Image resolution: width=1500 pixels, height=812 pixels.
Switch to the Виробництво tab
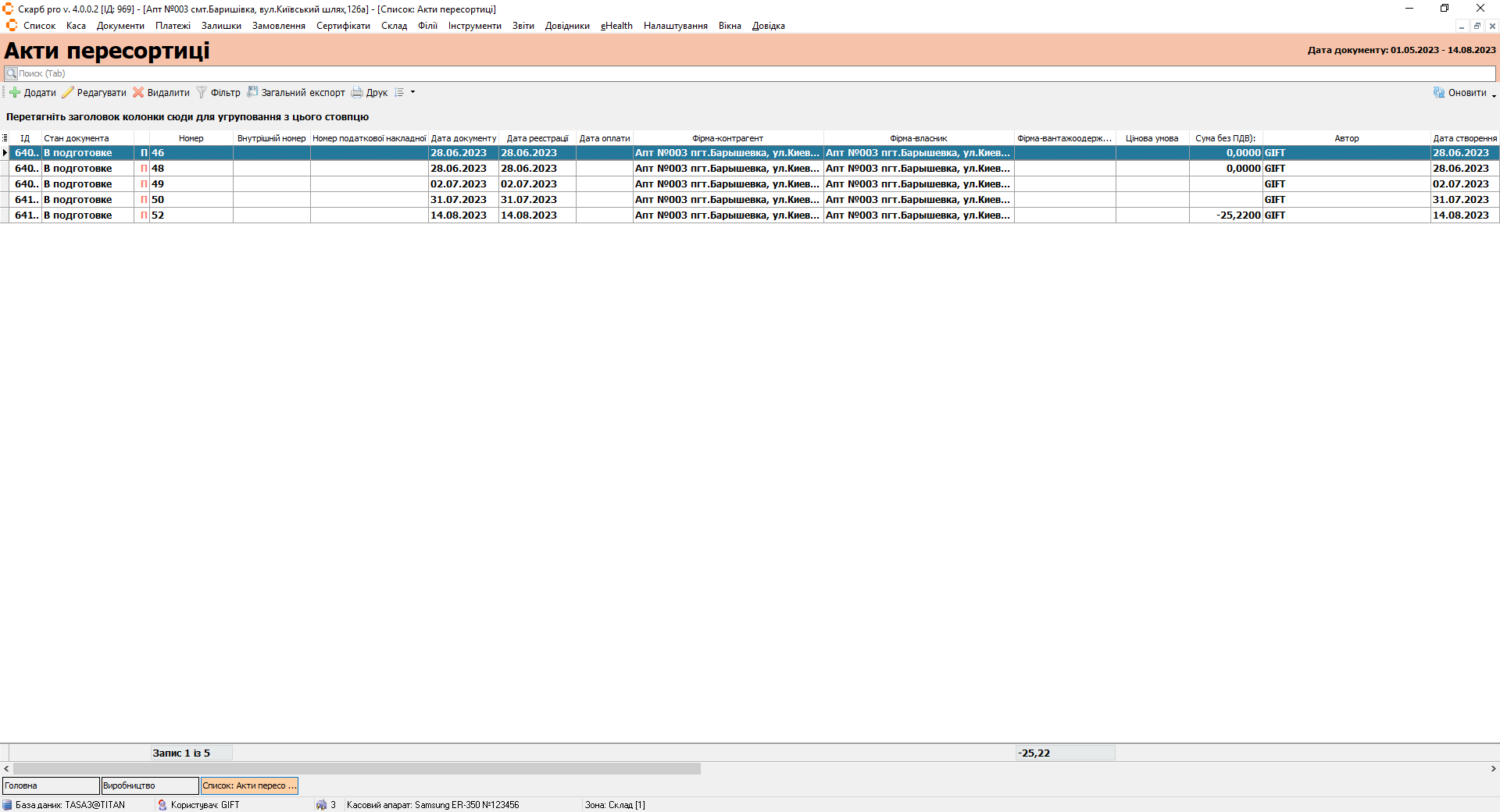point(150,785)
